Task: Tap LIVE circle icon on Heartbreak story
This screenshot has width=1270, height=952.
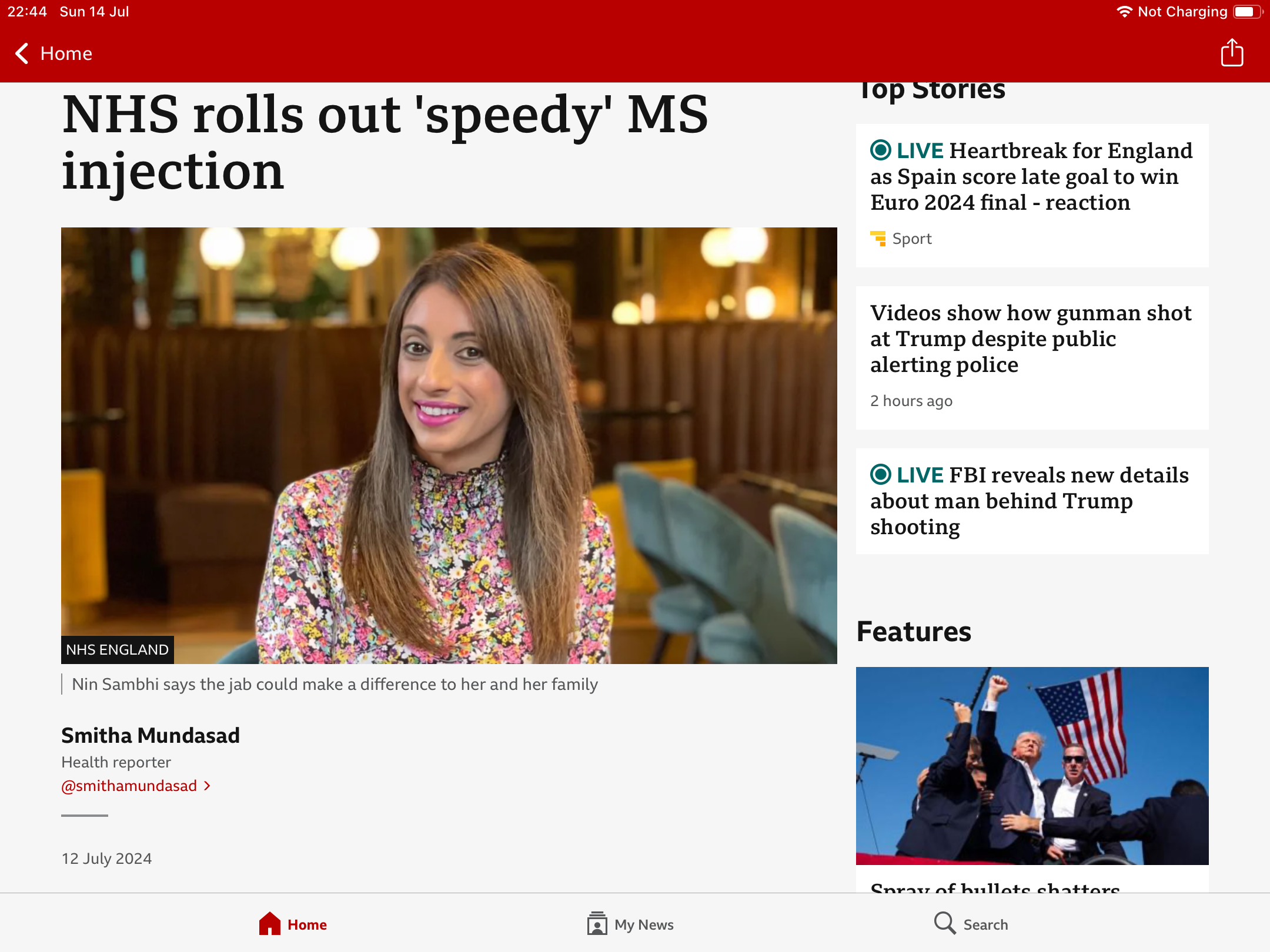Action: pyautogui.click(x=881, y=150)
